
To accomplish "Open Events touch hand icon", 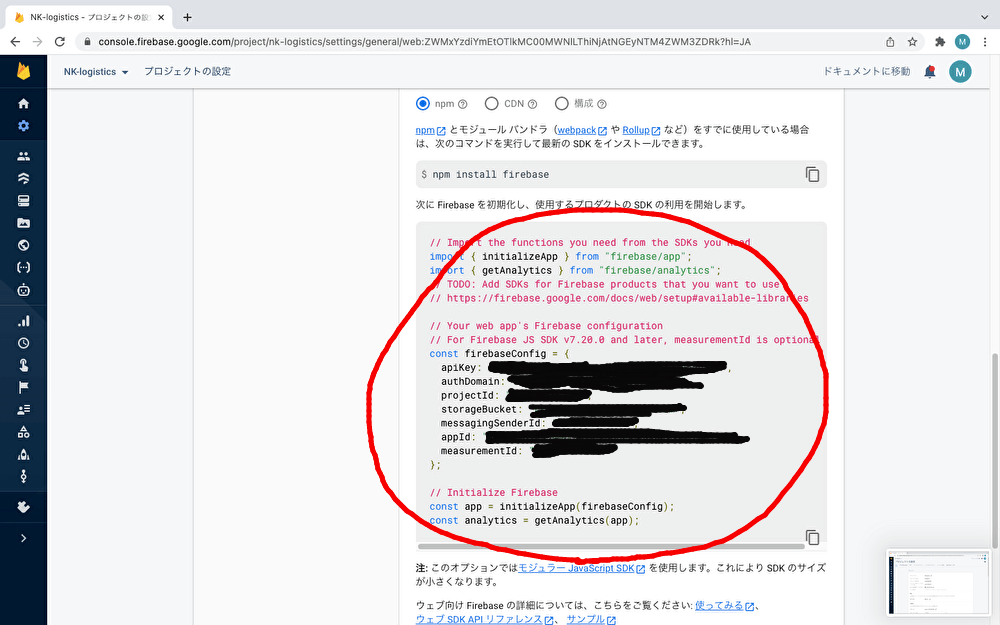I will pyautogui.click(x=24, y=365).
